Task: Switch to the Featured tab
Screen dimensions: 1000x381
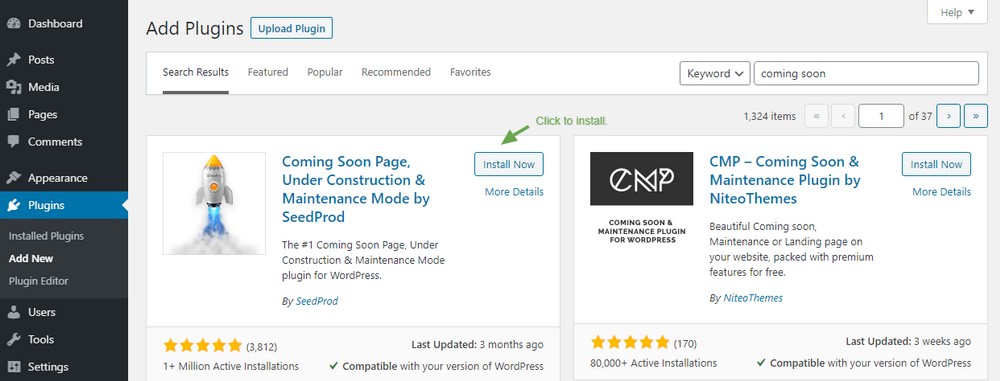Action: click(268, 72)
